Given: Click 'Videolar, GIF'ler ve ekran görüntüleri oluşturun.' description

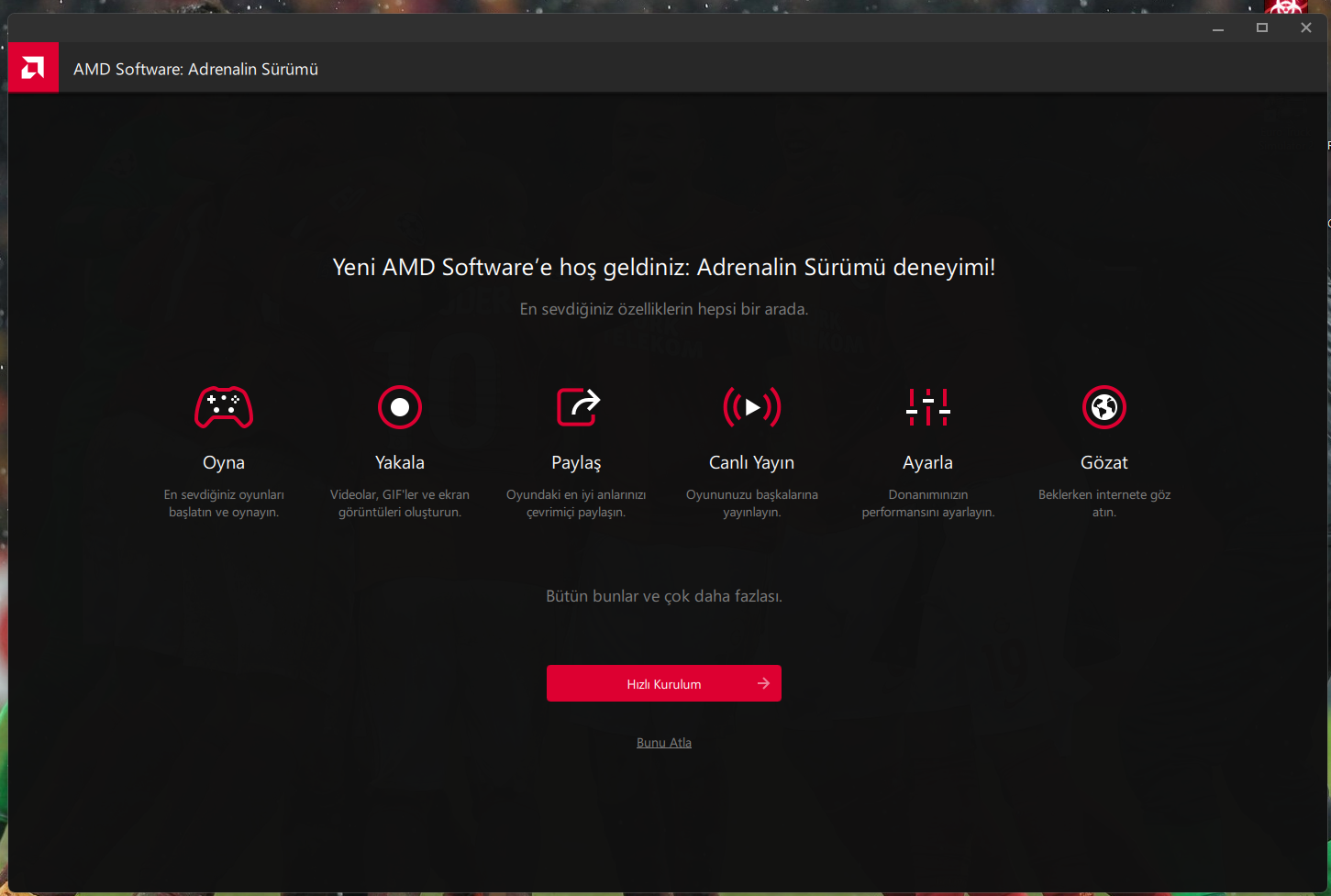Looking at the screenshot, I should pyautogui.click(x=400, y=503).
